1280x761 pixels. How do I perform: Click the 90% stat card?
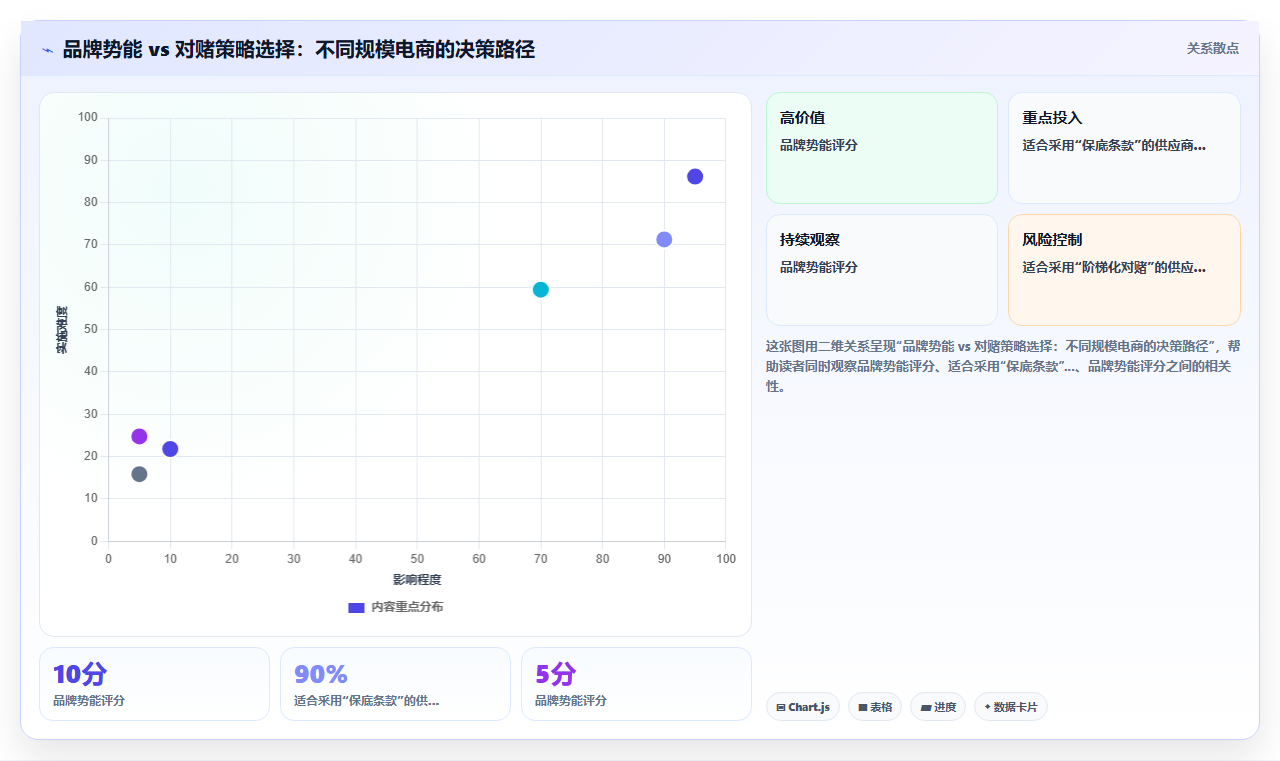pos(395,684)
